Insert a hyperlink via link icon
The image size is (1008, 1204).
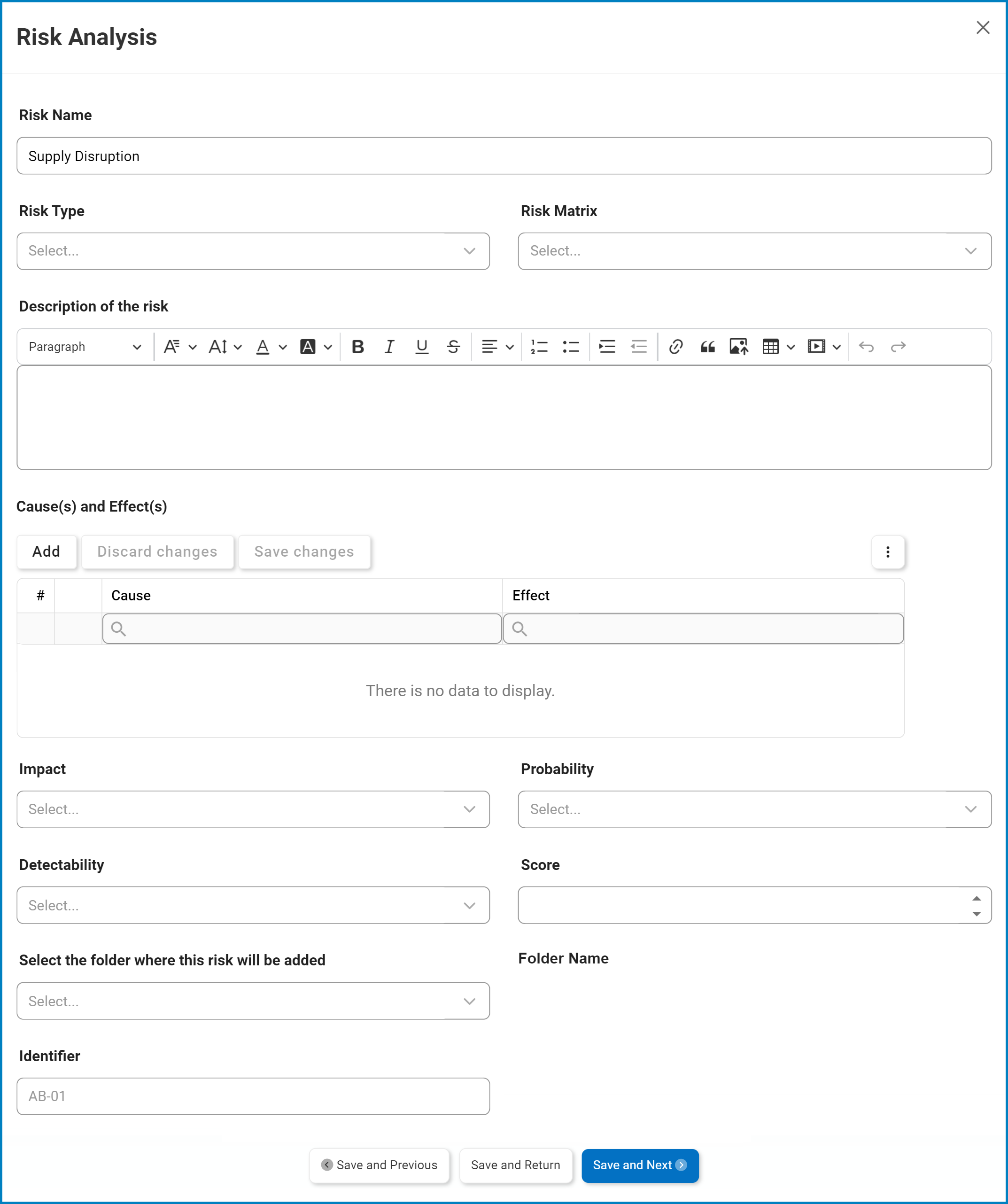pos(675,347)
